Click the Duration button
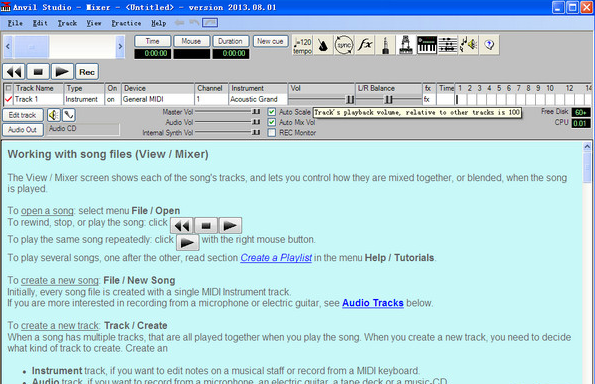595x384 pixels. [x=230, y=41]
